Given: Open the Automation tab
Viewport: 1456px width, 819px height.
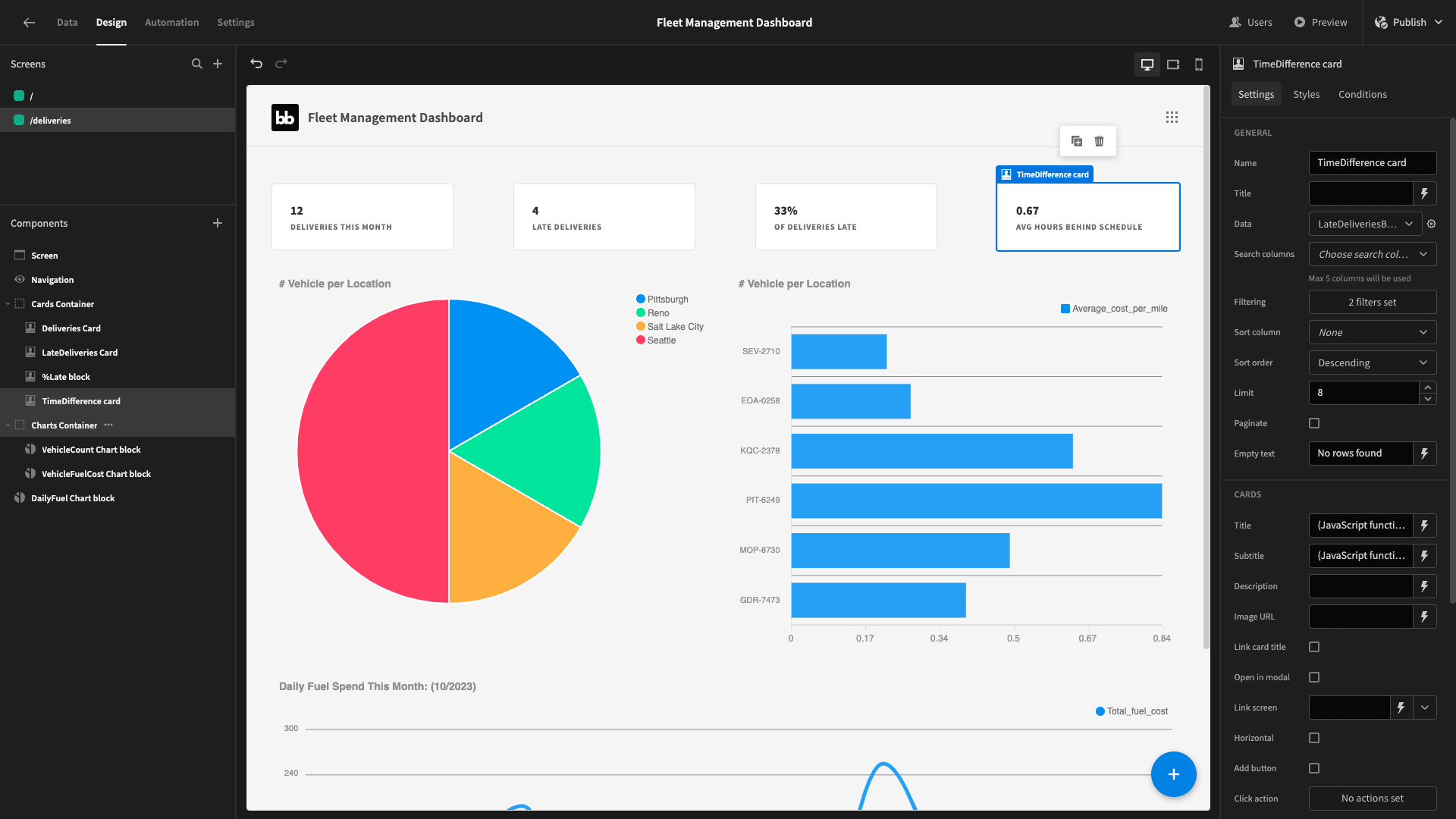Looking at the screenshot, I should click(x=172, y=22).
